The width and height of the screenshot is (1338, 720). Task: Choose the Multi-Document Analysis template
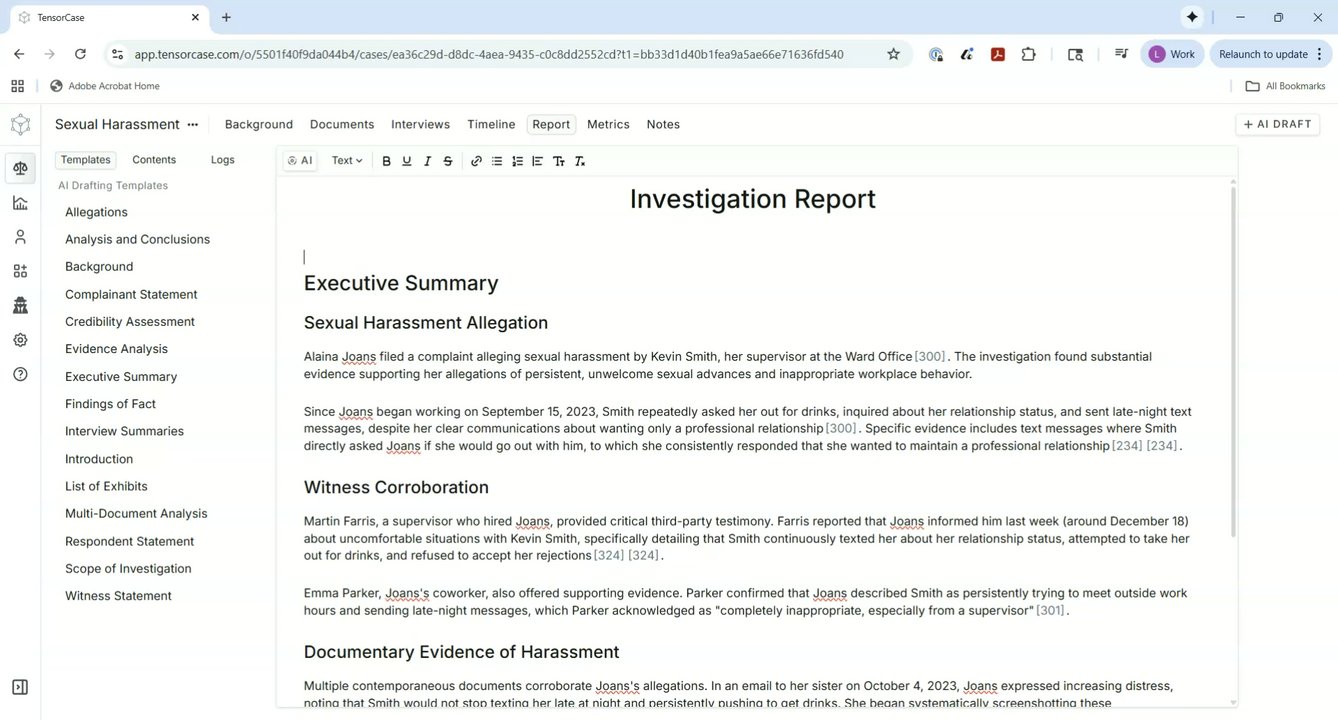(136, 513)
